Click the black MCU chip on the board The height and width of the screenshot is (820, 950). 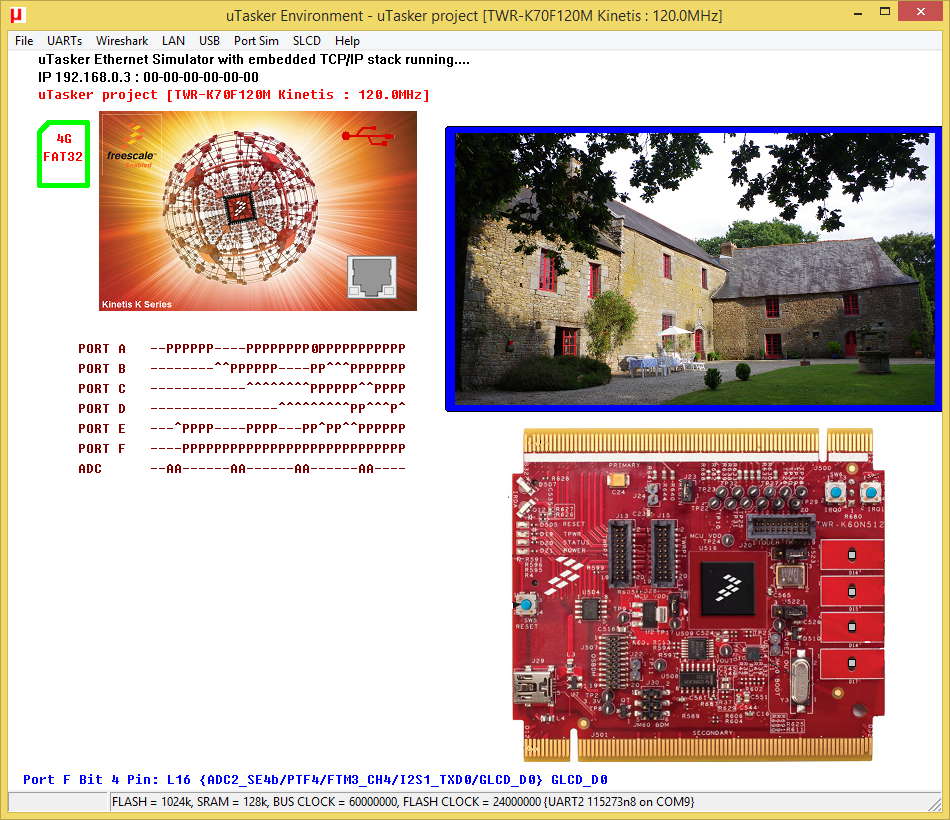[727, 588]
